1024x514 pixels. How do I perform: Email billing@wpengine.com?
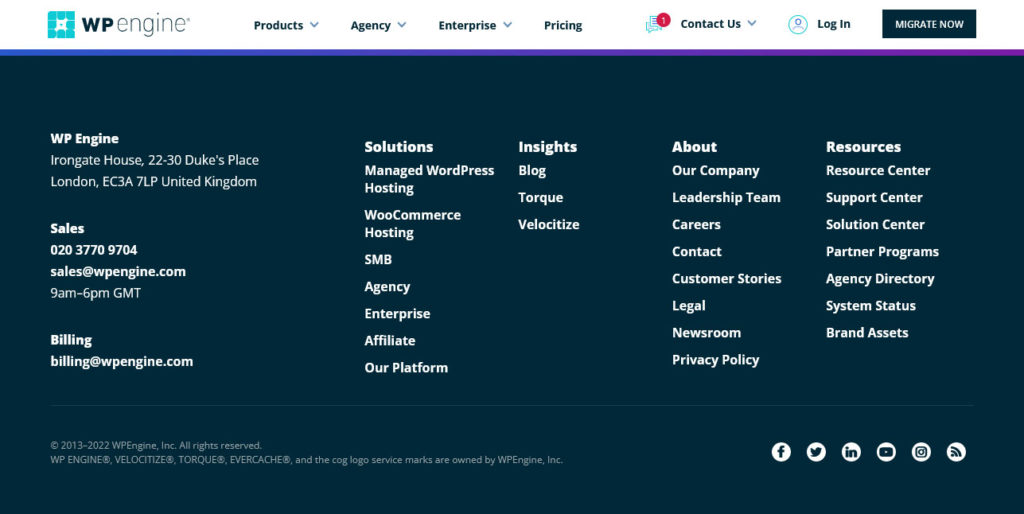(x=121, y=361)
